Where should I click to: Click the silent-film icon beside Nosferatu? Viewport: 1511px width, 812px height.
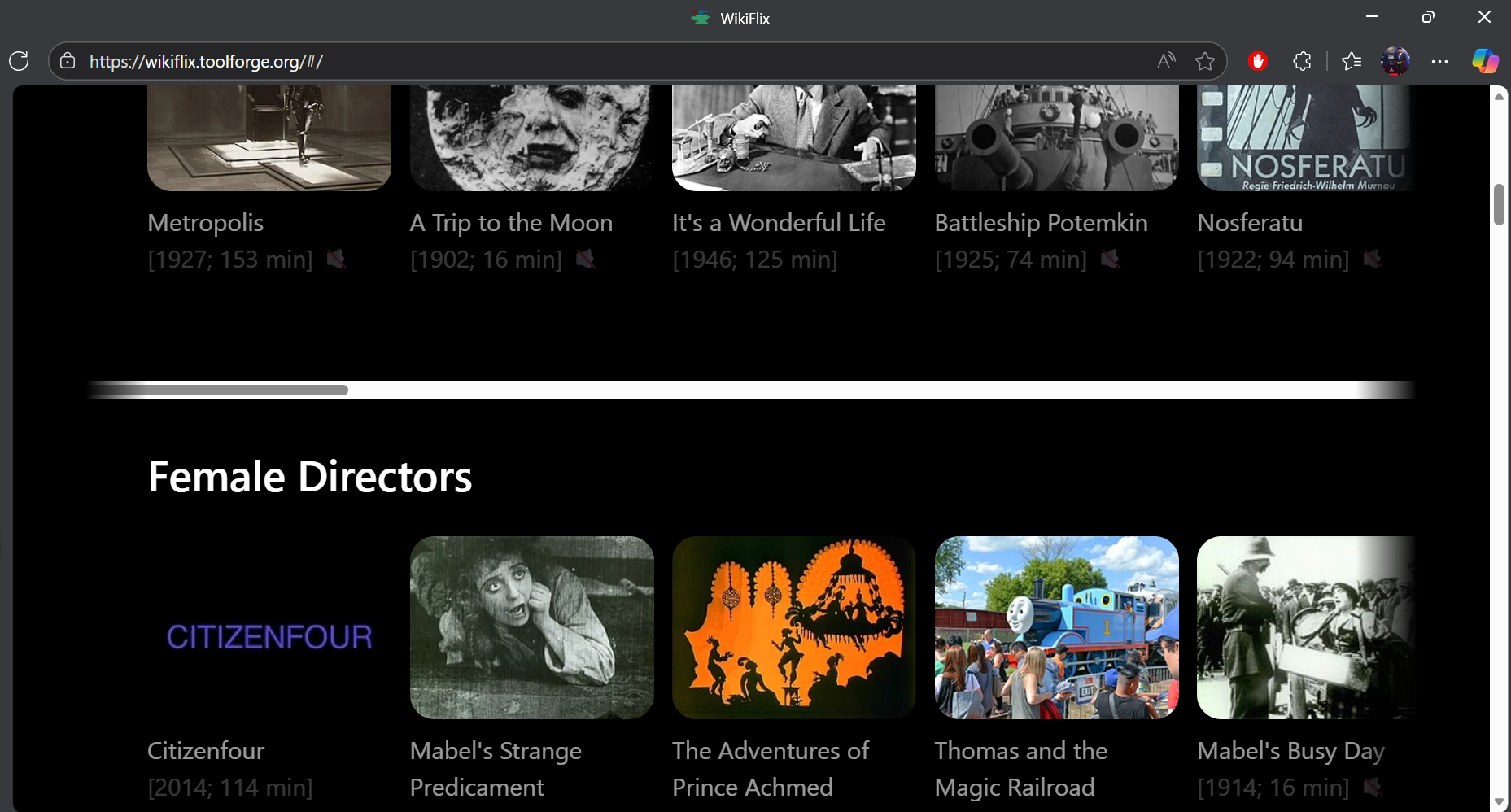pos(1373,260)
